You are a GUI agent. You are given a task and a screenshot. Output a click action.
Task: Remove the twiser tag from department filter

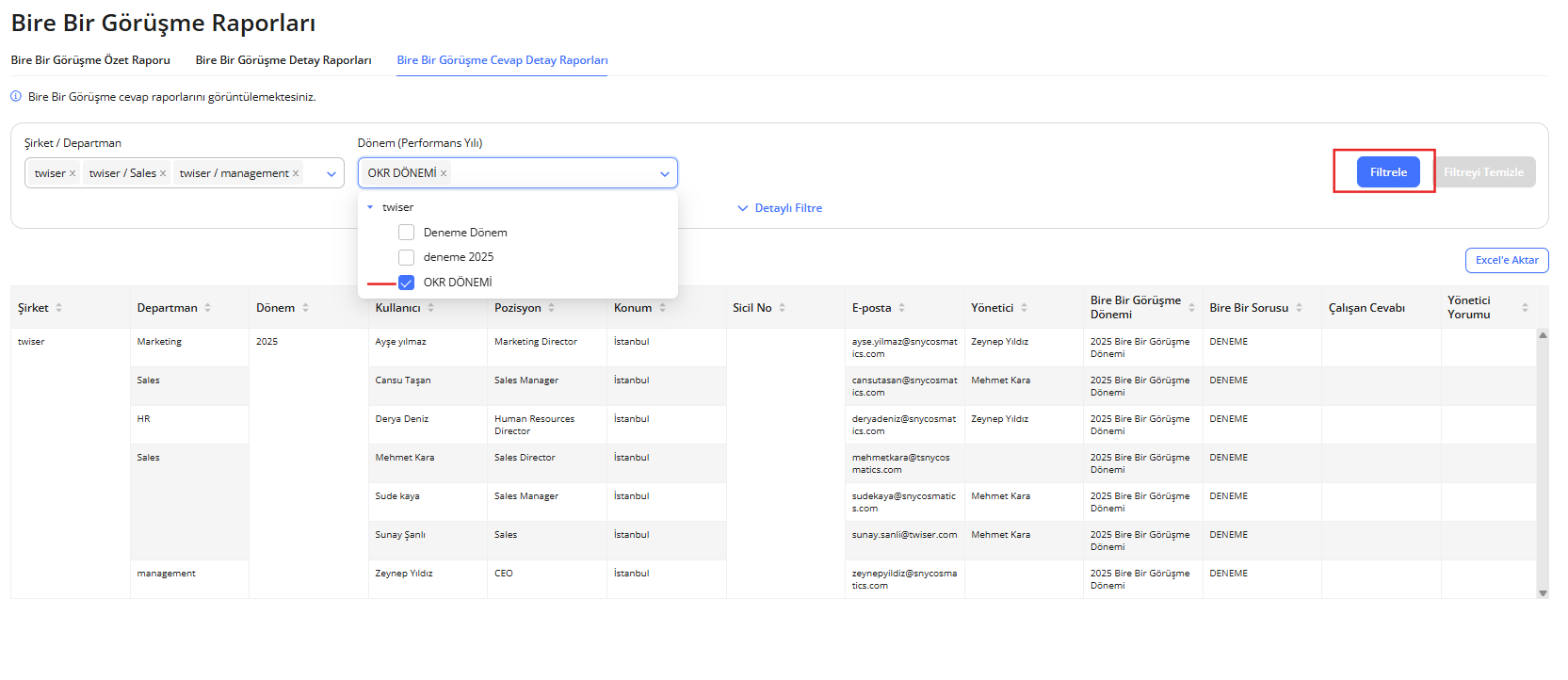[73, 173]
